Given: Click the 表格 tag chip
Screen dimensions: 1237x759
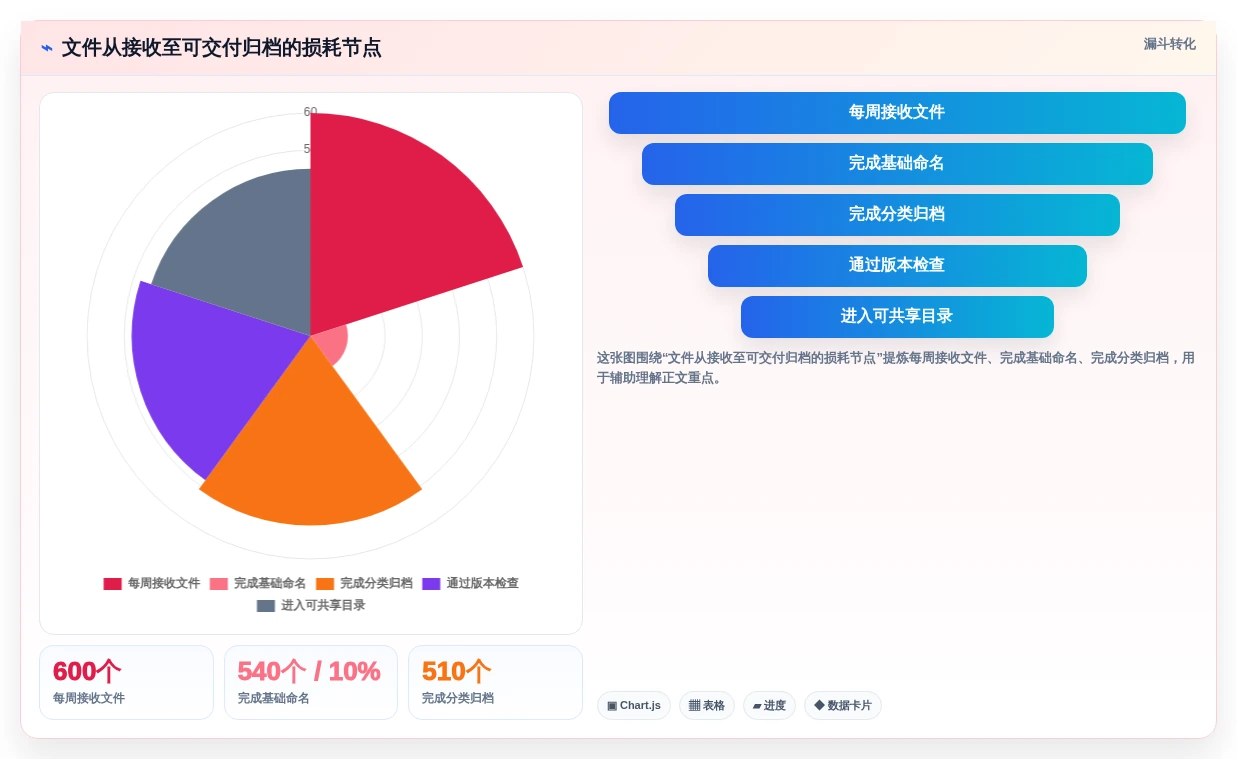Looking at the screenshot, I should click(707, 705).
